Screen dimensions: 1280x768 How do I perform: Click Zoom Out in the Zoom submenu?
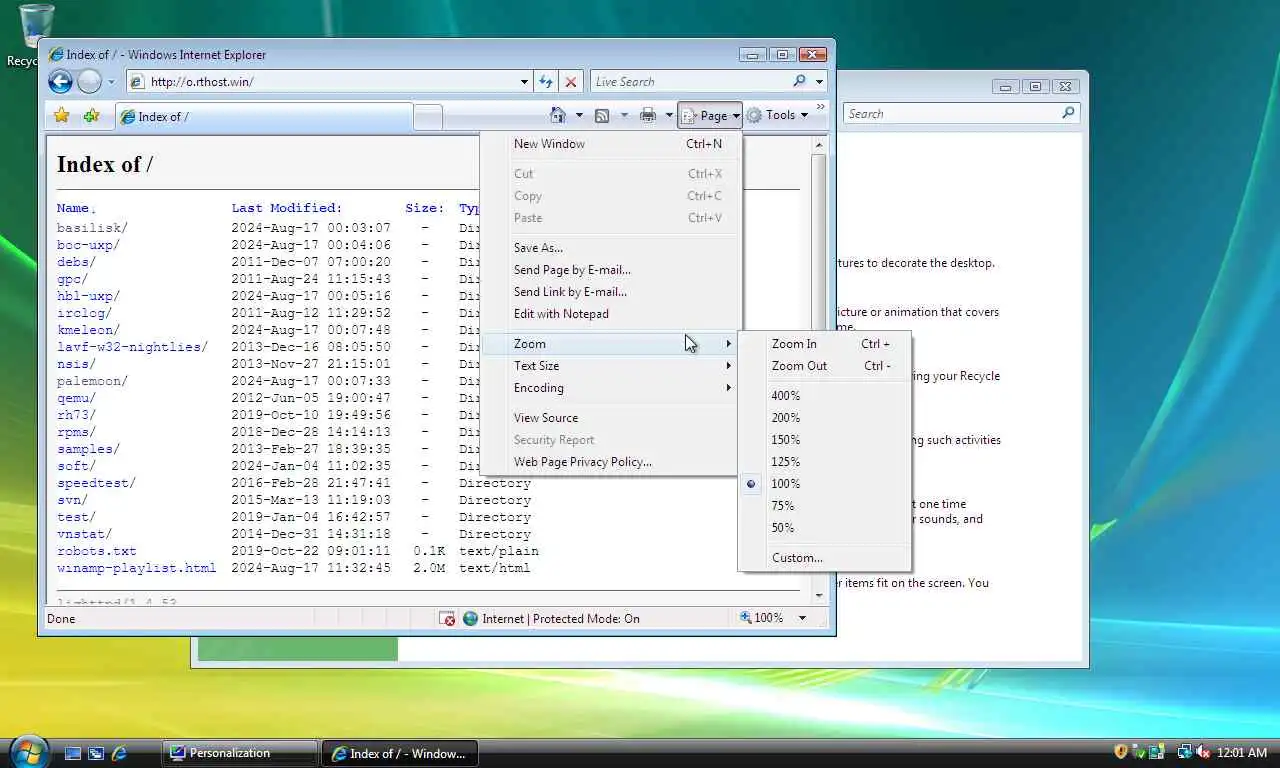click(x=825, y=366)
